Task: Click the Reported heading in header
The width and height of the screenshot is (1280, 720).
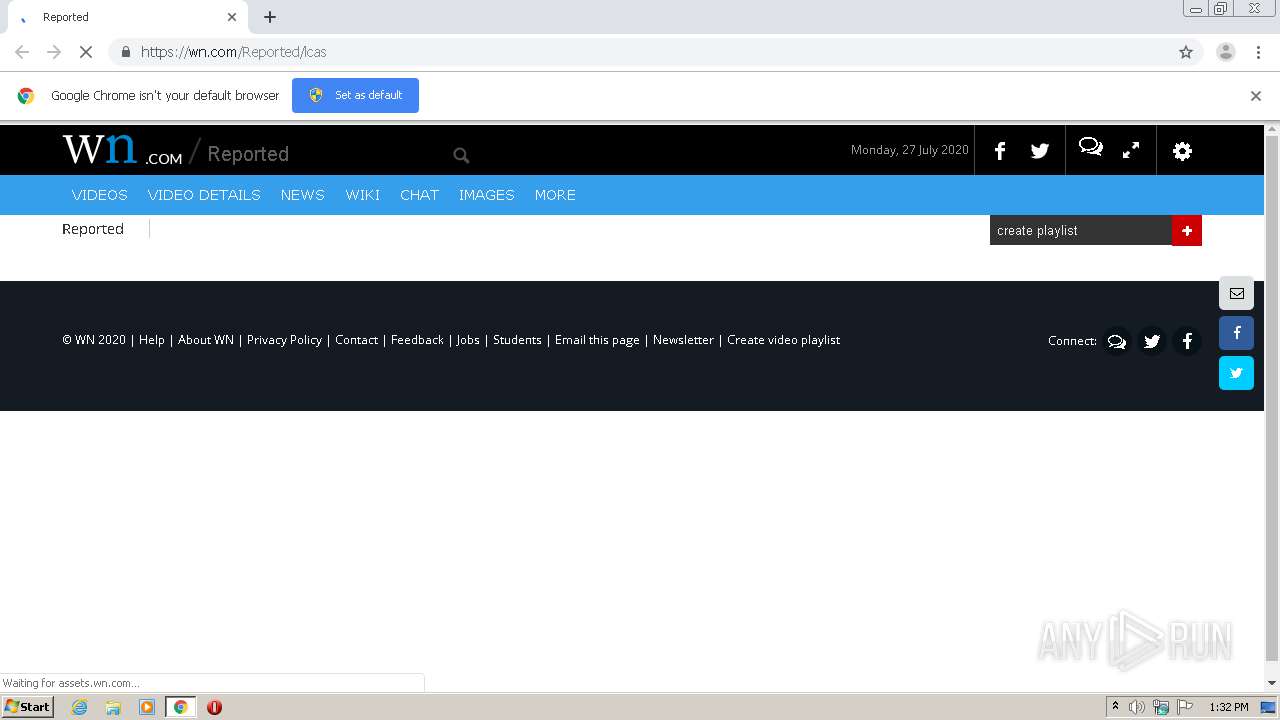Action: (x=248, y=154)
